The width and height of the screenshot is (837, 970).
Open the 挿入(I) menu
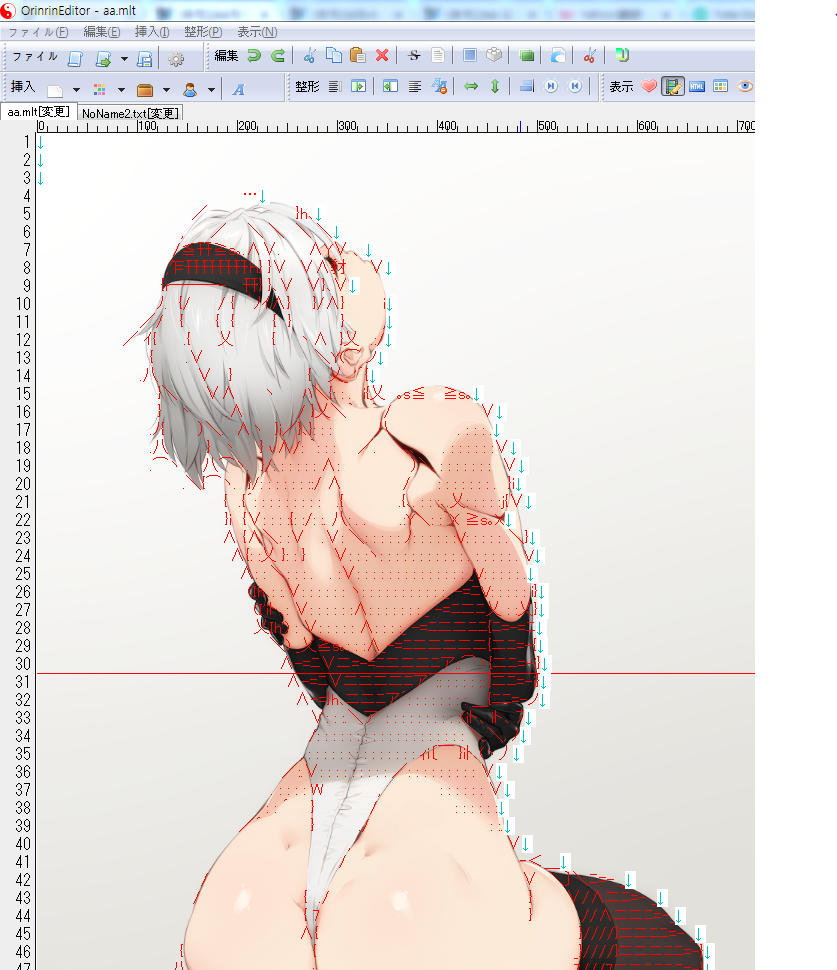tap(152, 32)
